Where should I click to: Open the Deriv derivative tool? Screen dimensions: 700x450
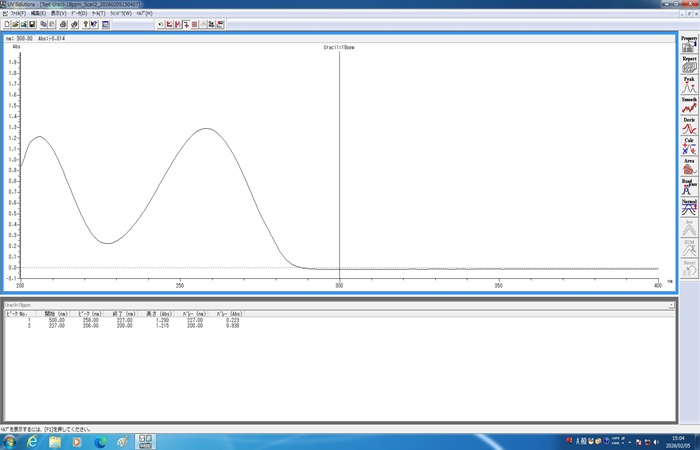pos(689,126)
